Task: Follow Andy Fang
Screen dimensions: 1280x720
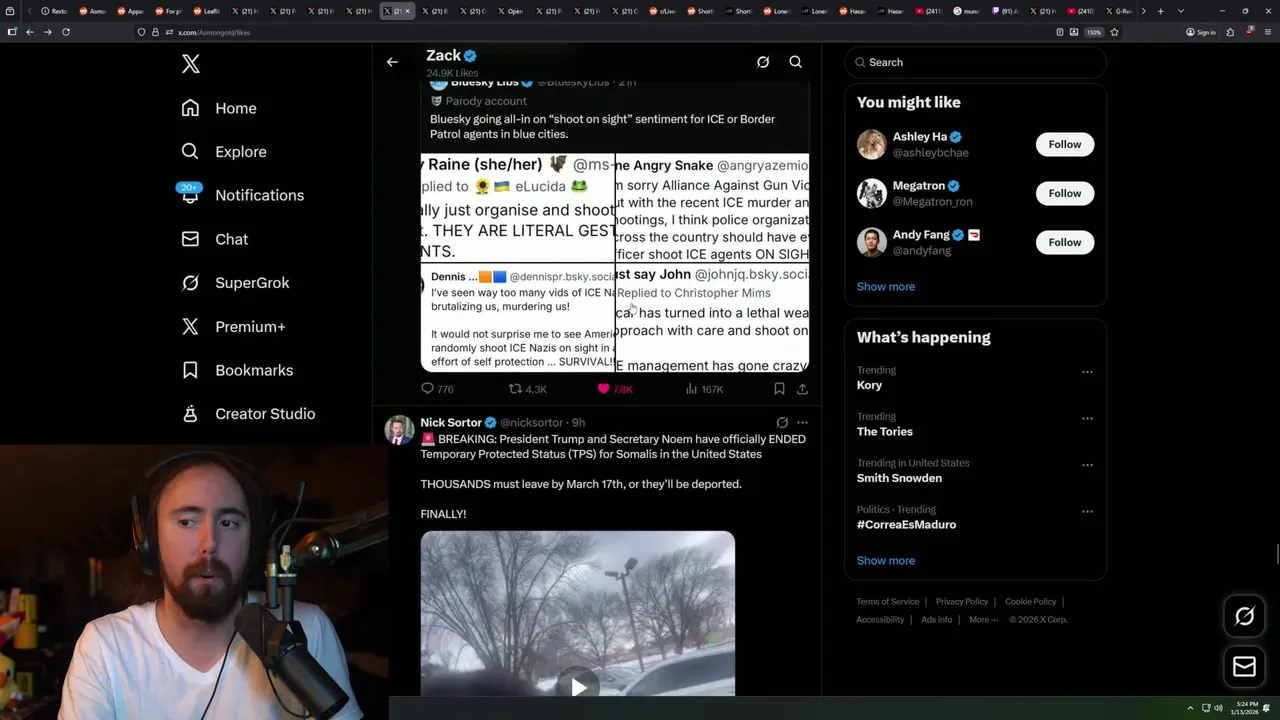Action: pos(1065,242)
